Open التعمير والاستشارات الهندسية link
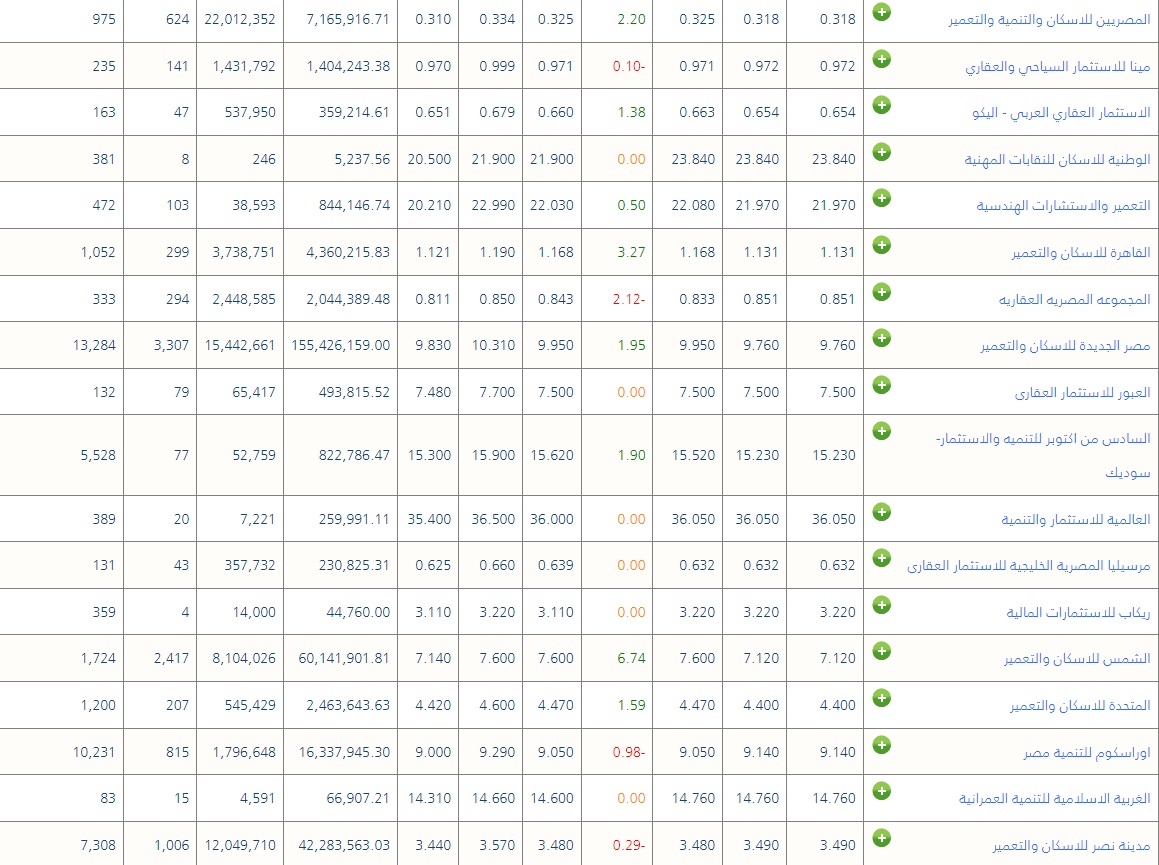 coord(1064,206)
